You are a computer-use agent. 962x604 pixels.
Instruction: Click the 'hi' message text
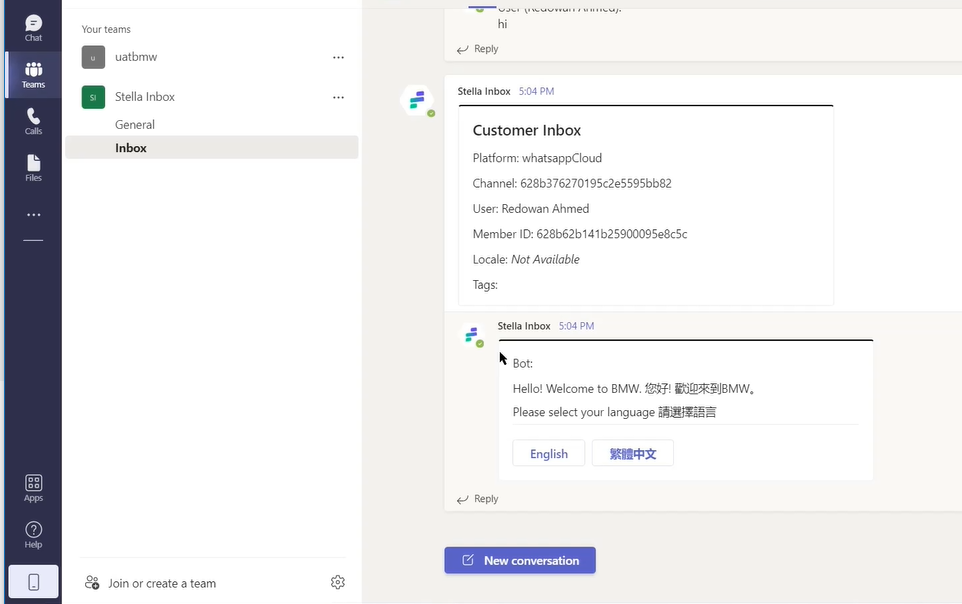tap(502, 24)
